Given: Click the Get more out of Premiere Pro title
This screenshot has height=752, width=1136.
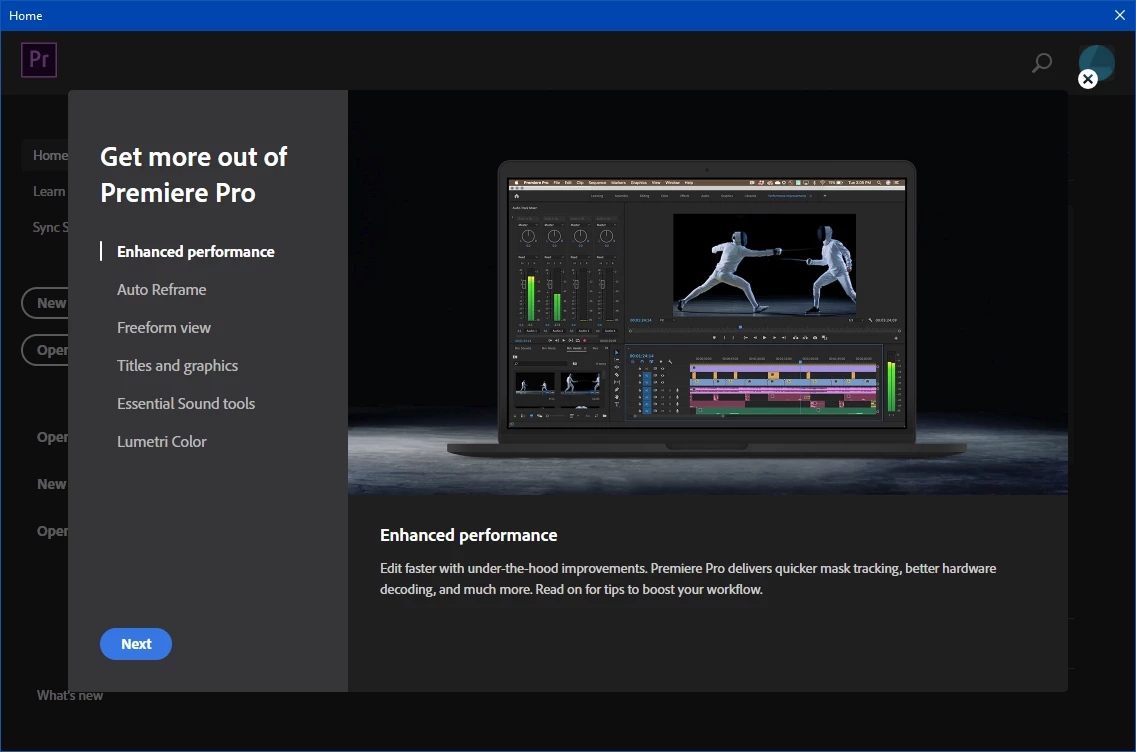Looking at the screenshot, I should click(x=194, y=175).
